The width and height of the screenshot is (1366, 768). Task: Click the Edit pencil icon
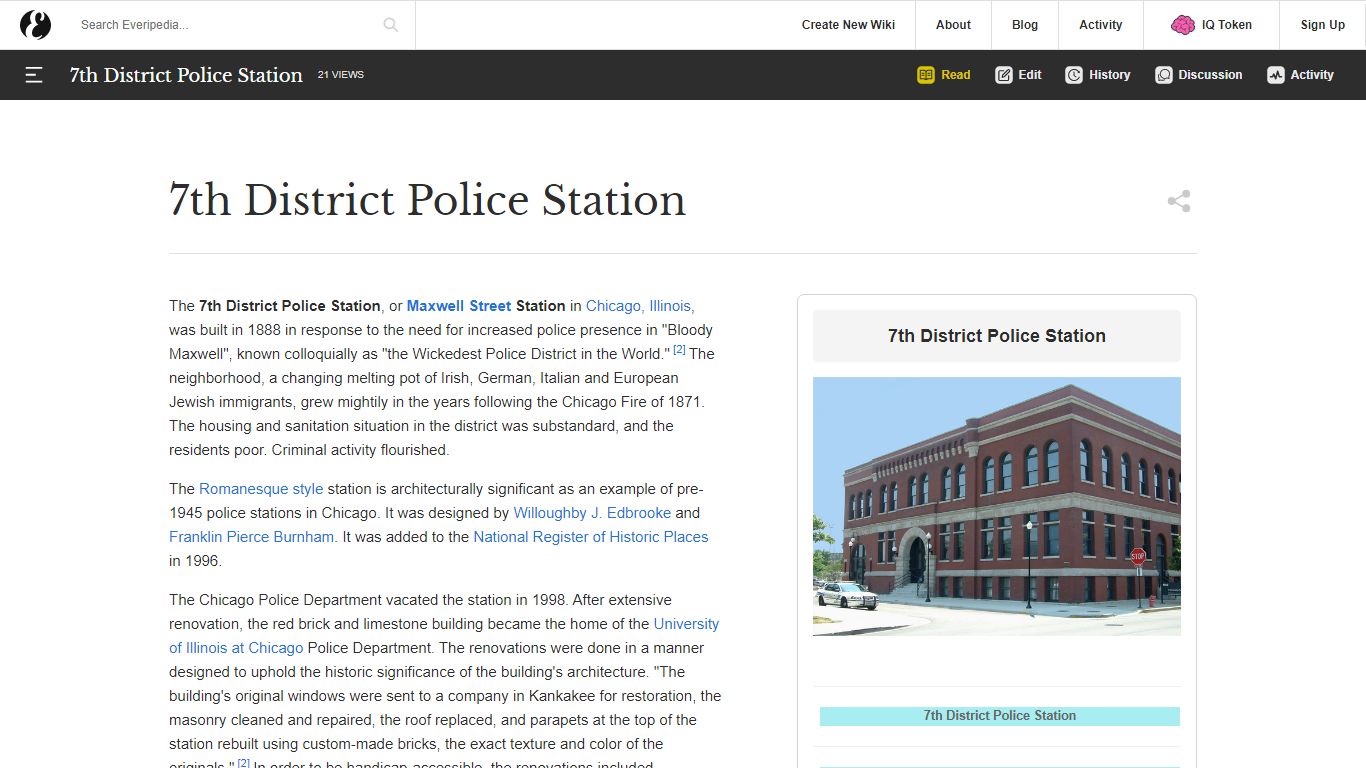(x=1004, y=75)
